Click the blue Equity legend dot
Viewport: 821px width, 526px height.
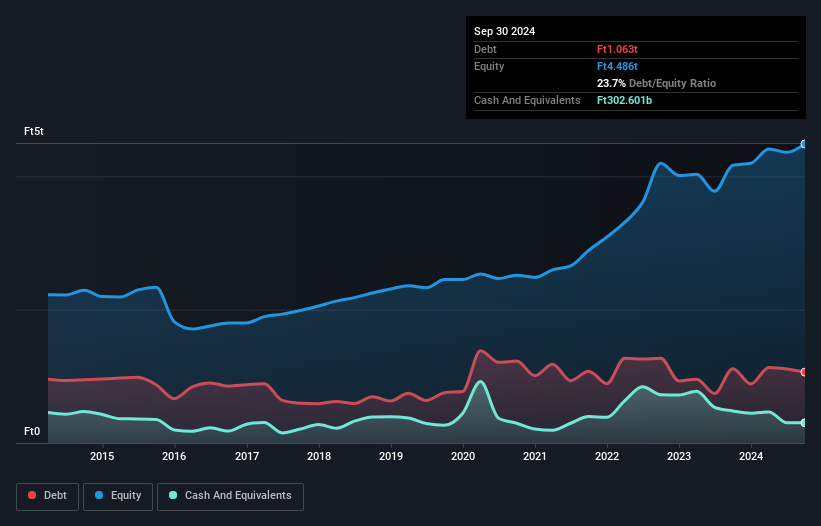[x=99, y=495]
